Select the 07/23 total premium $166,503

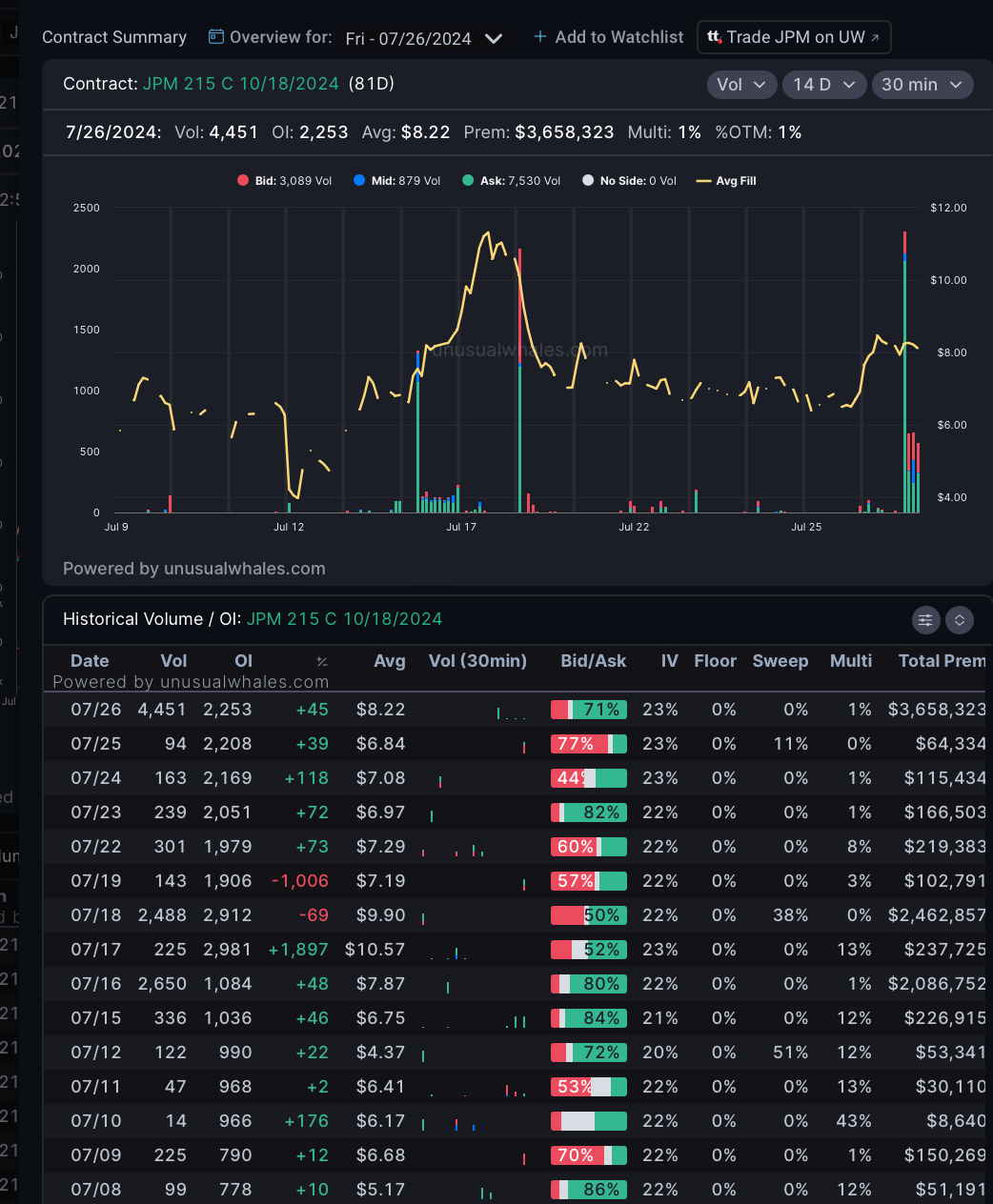945,813
